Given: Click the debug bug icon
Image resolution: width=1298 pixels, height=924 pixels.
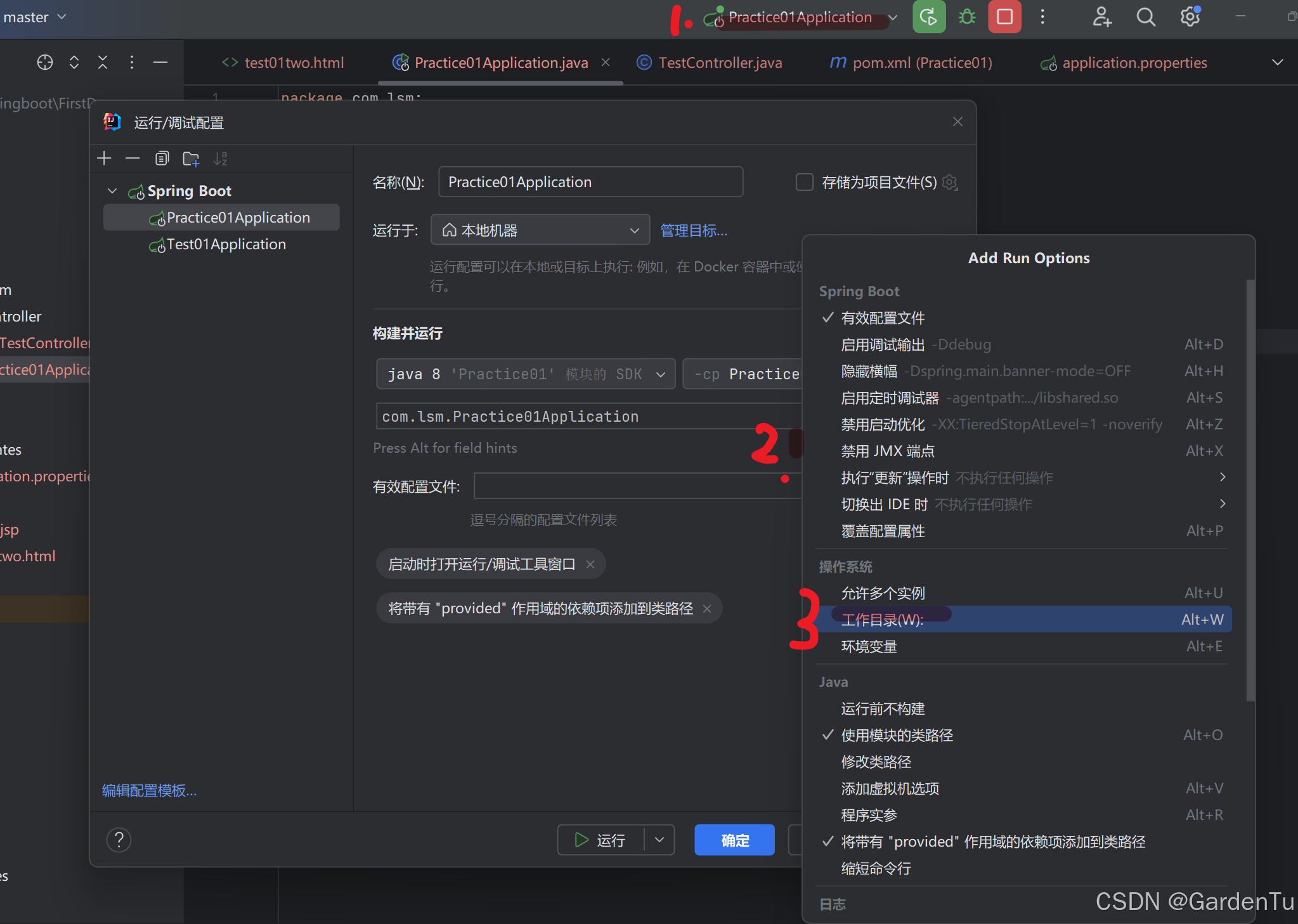Looking at the screenshot, I should point(967,17).
